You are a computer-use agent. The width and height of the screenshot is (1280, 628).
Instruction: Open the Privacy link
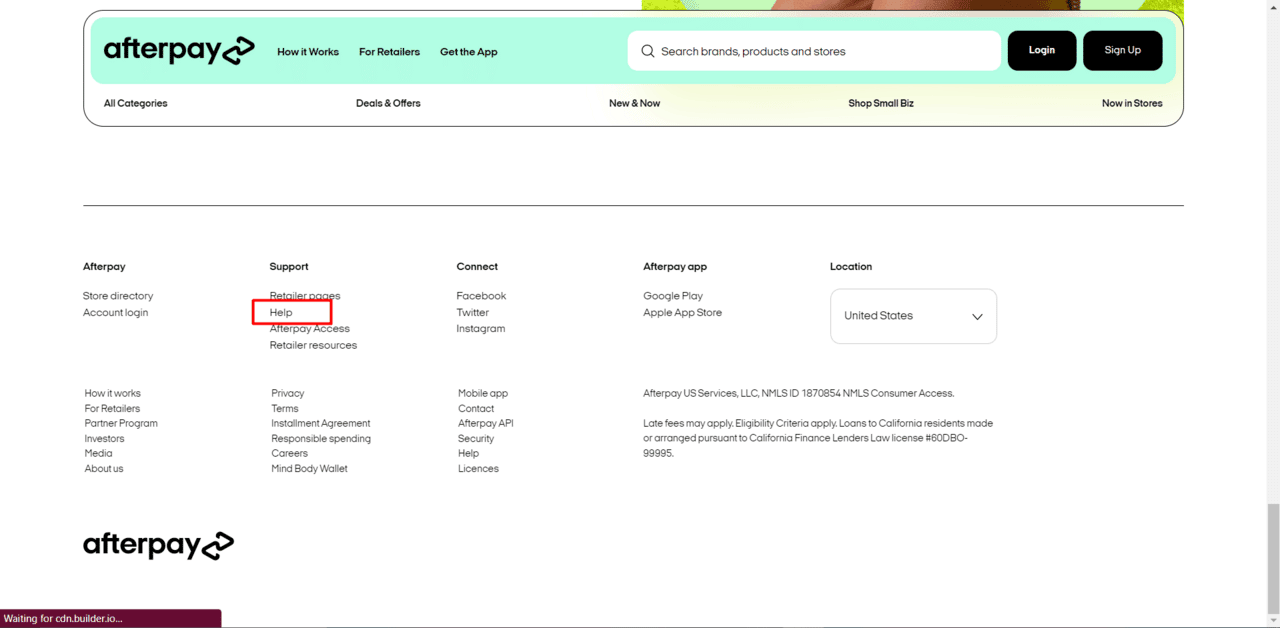(288, 394)
